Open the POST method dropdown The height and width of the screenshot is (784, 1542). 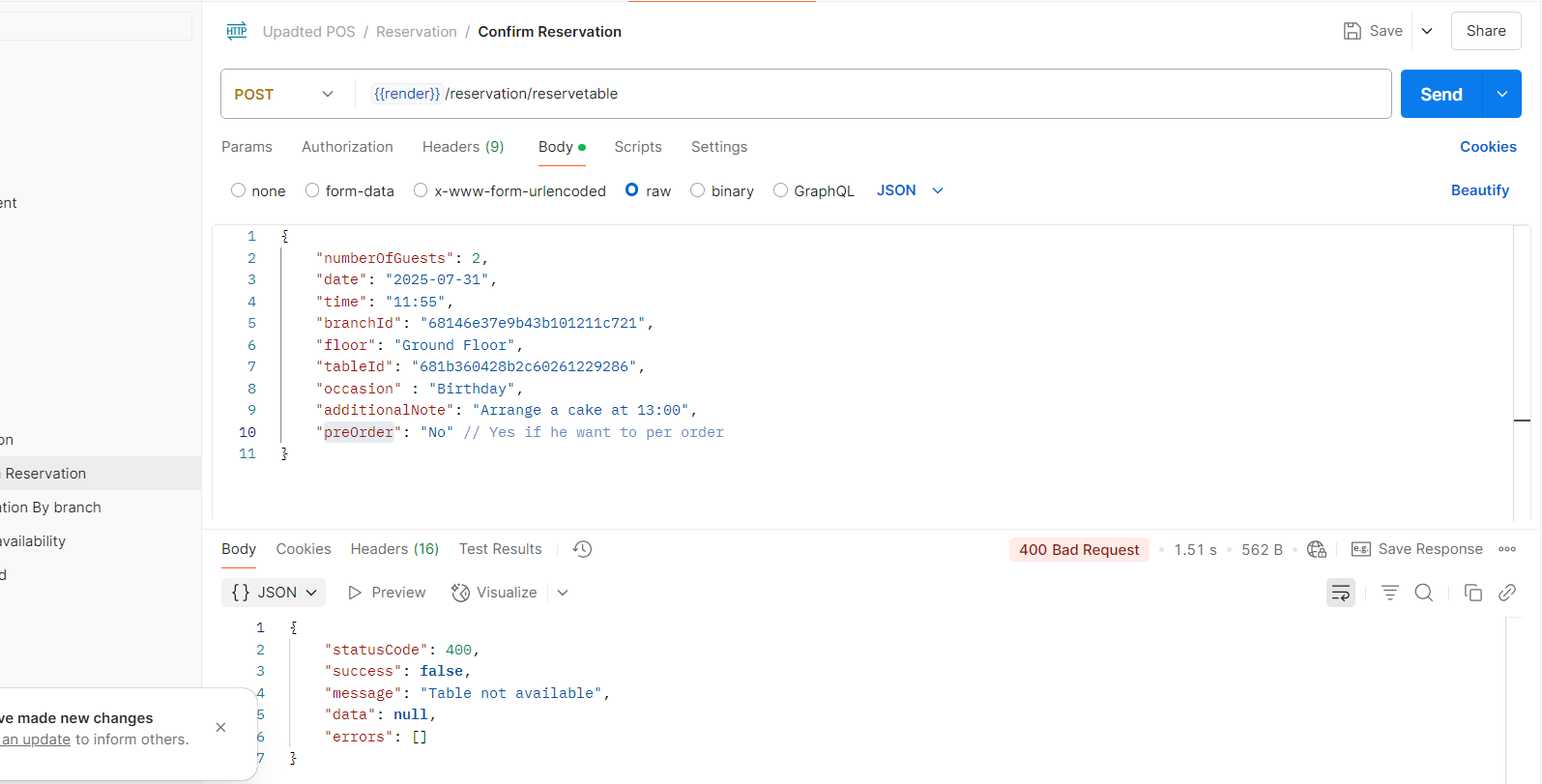point(284,94)
